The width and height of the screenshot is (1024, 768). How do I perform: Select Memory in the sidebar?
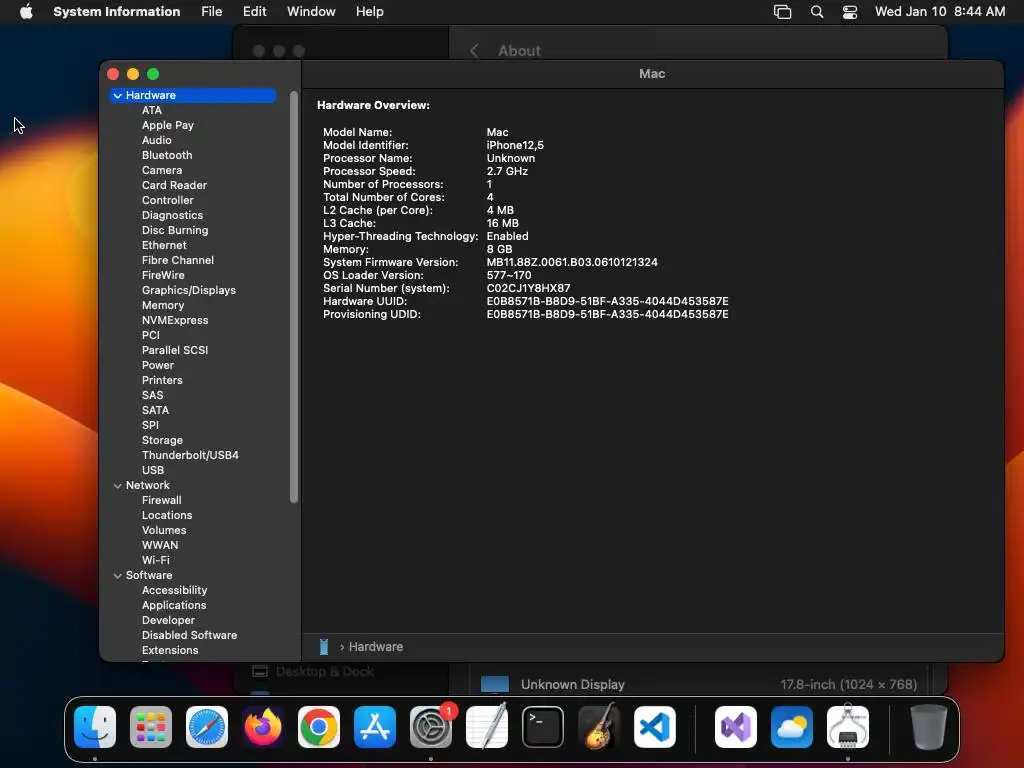click(163, 306)
